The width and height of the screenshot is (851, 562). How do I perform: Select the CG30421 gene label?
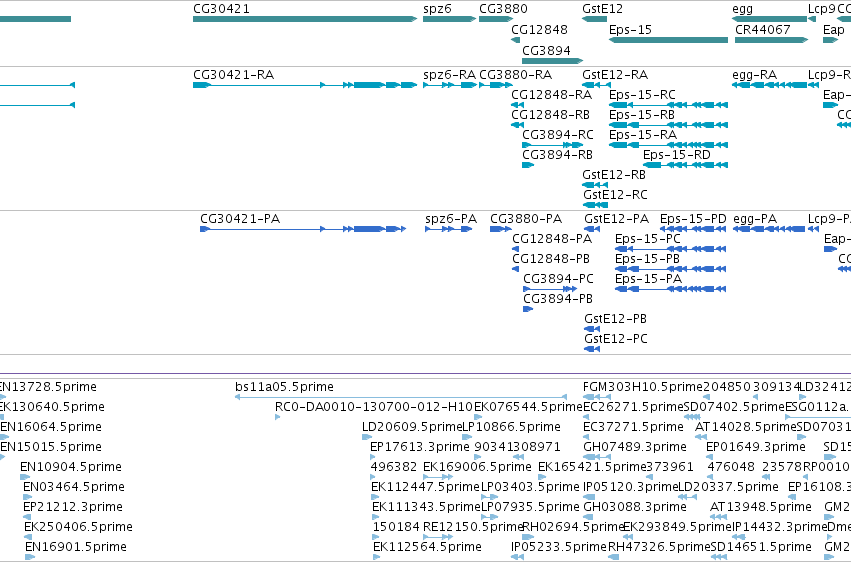tap(221, 9)
